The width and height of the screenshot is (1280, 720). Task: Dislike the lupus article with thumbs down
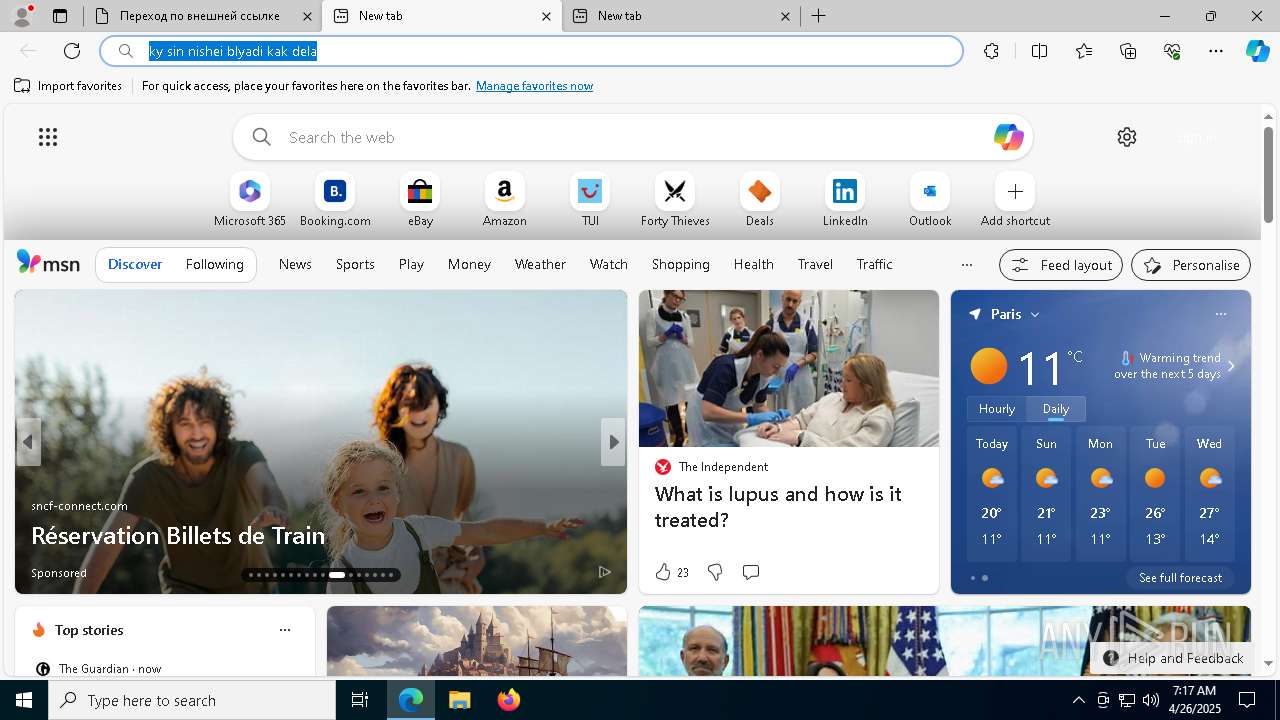(x=715, y=572)
